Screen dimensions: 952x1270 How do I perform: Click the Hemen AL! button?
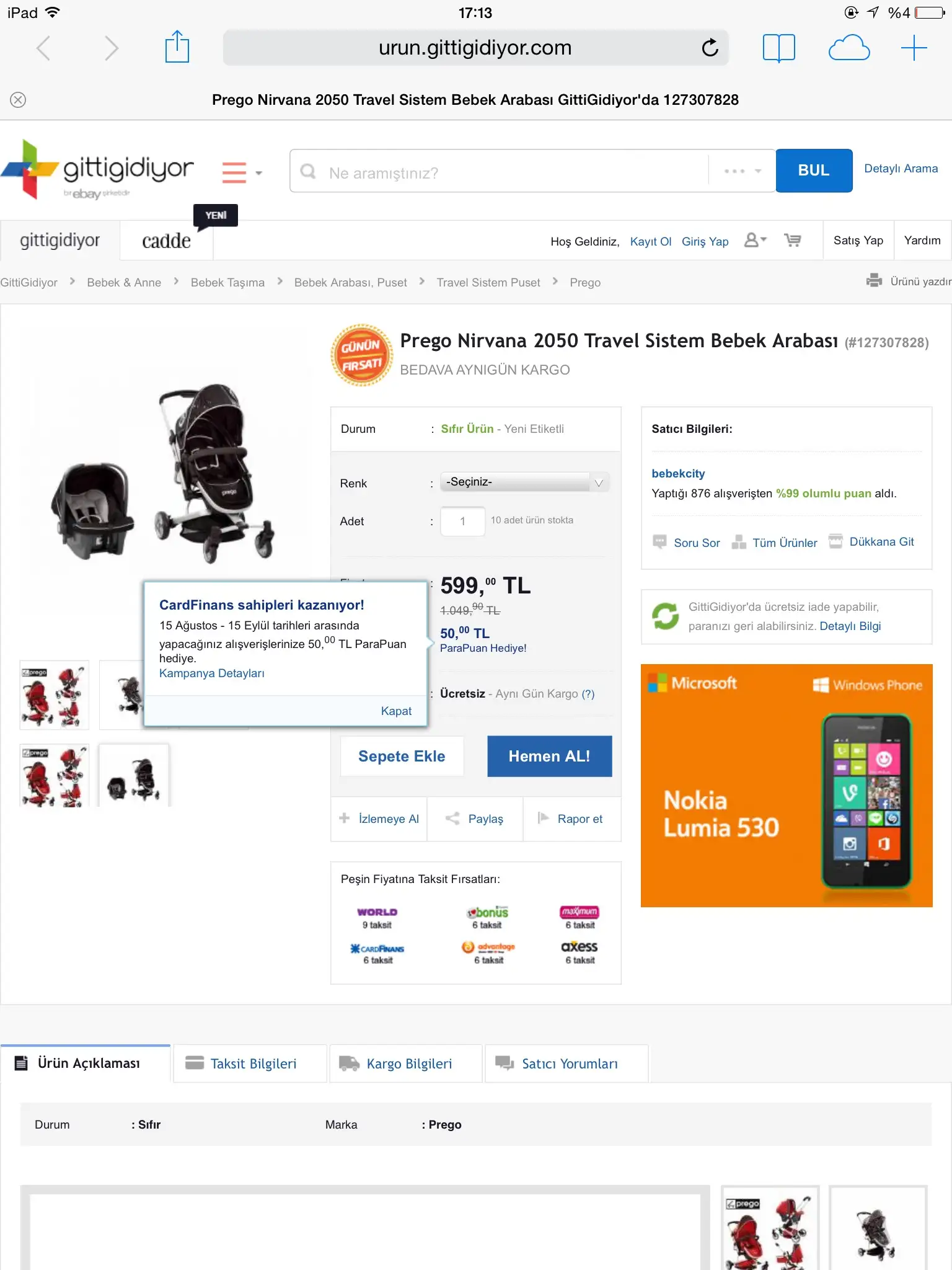549,756
